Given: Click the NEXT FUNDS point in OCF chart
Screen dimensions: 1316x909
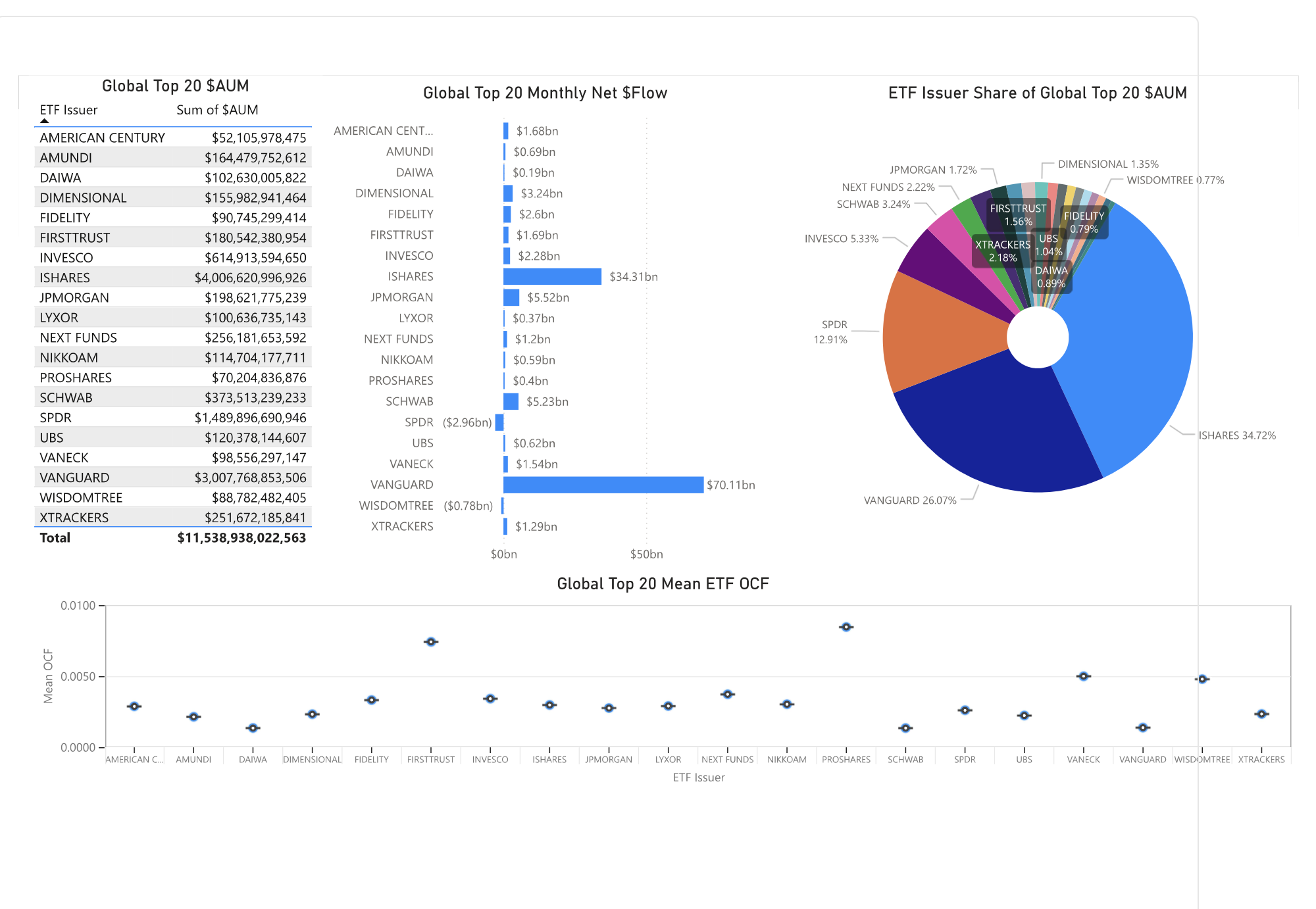Looking at the screenshot, I should coord(728,695).
